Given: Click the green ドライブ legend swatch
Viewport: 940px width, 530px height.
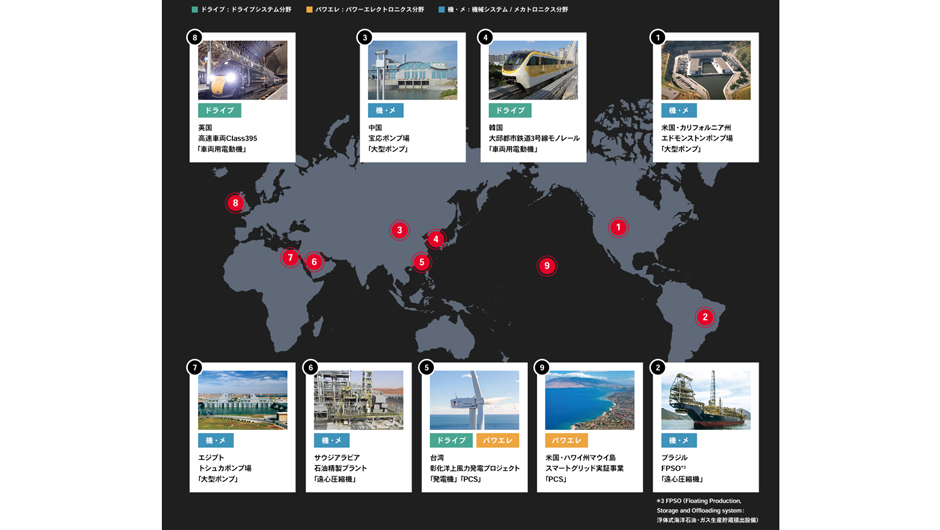Looking at the screenshot, I should [x=195, y=9].
